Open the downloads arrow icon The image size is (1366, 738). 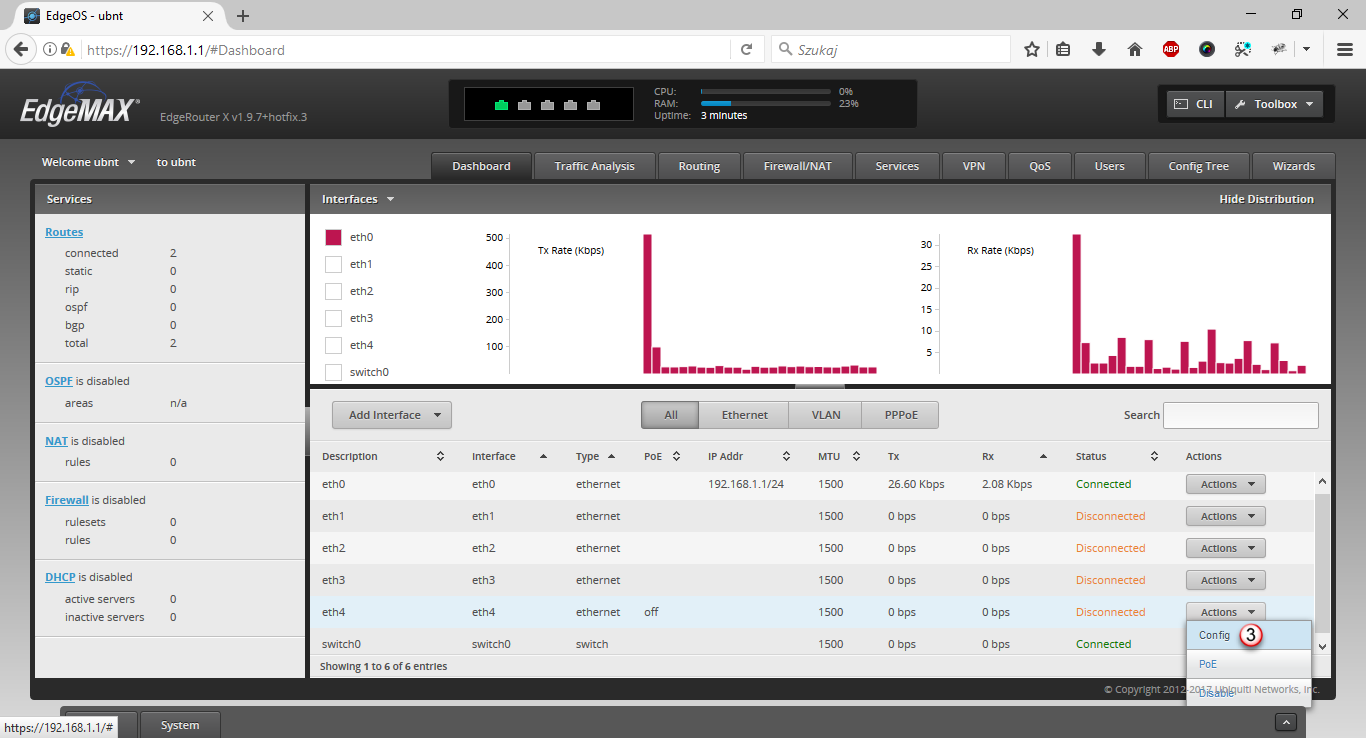coord(1099,49)
